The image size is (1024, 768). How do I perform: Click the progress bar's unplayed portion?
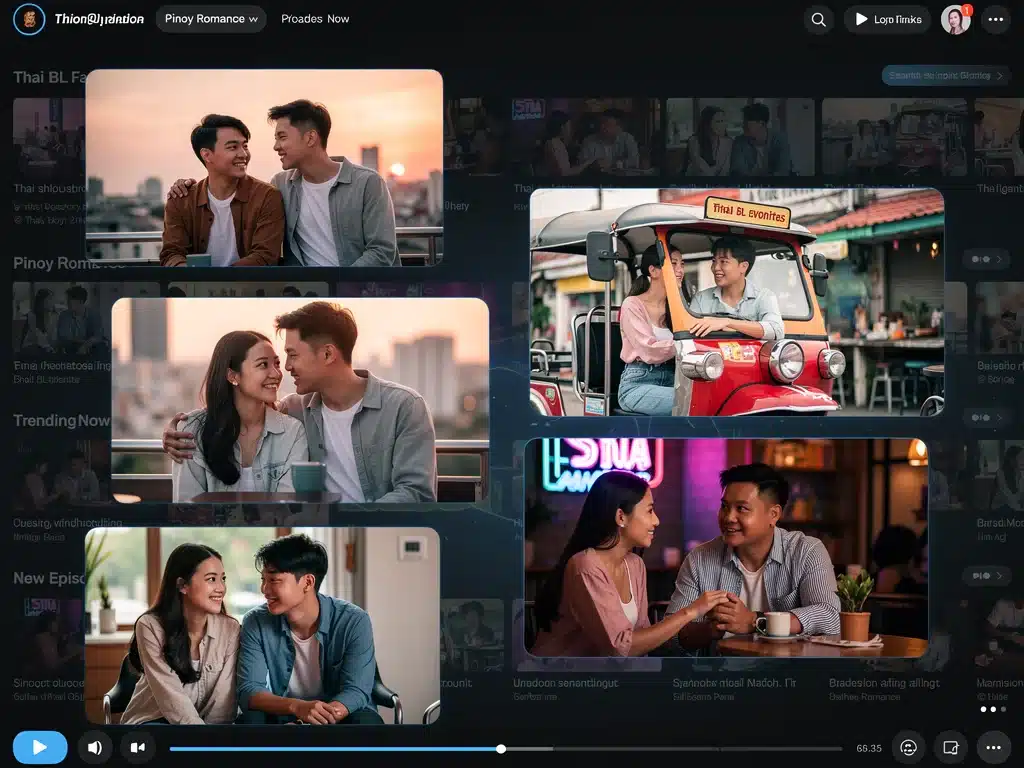point(674,749)
